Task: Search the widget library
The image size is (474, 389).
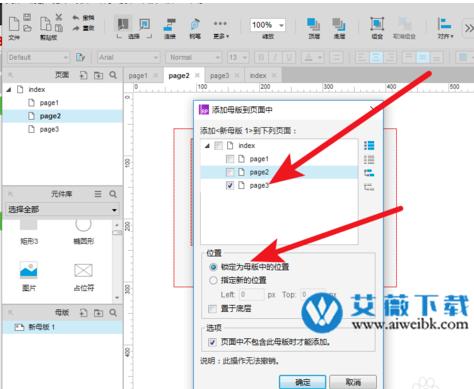Action: pyautogui.click(x=113, y=194)
